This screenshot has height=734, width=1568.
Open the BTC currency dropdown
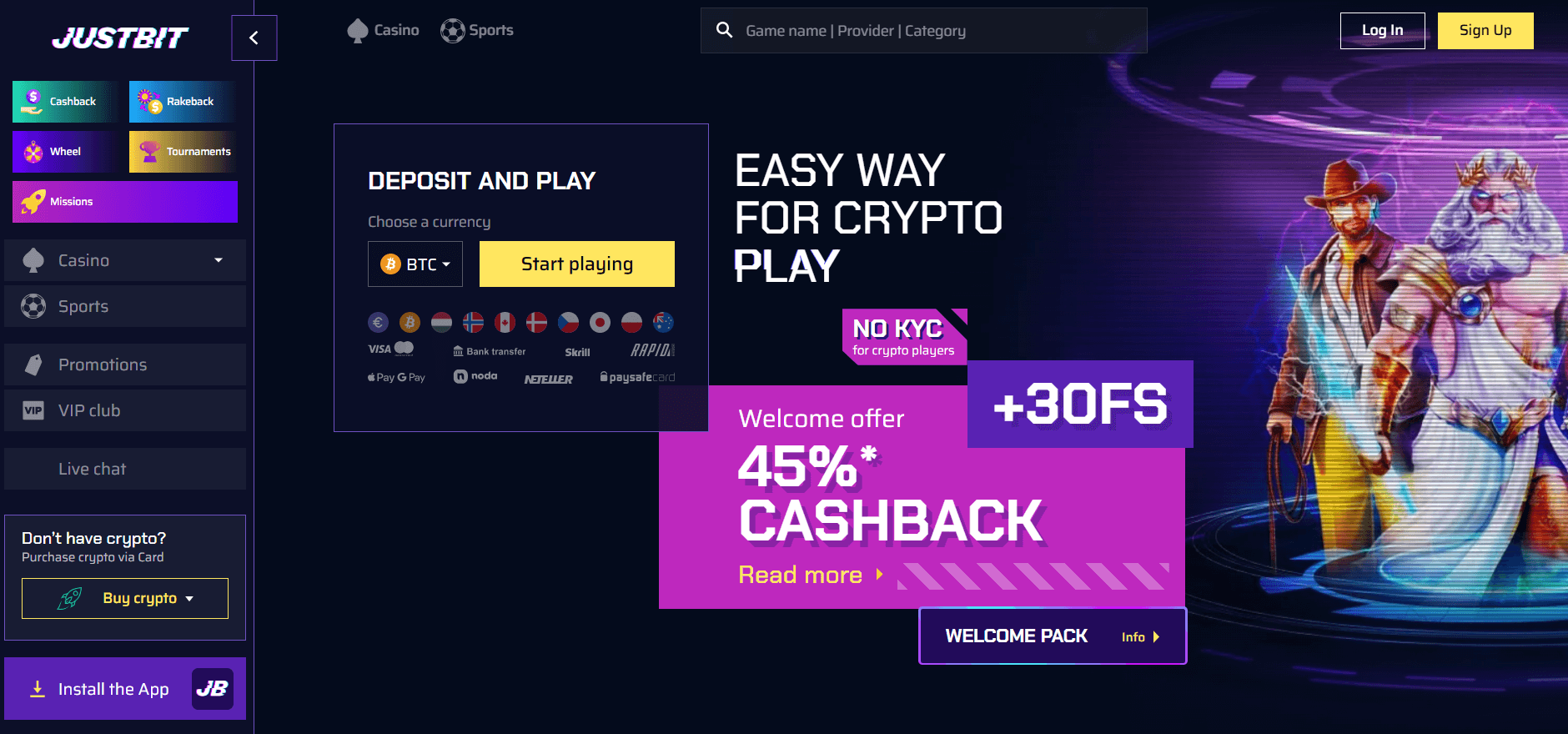[x=415, y=264]
